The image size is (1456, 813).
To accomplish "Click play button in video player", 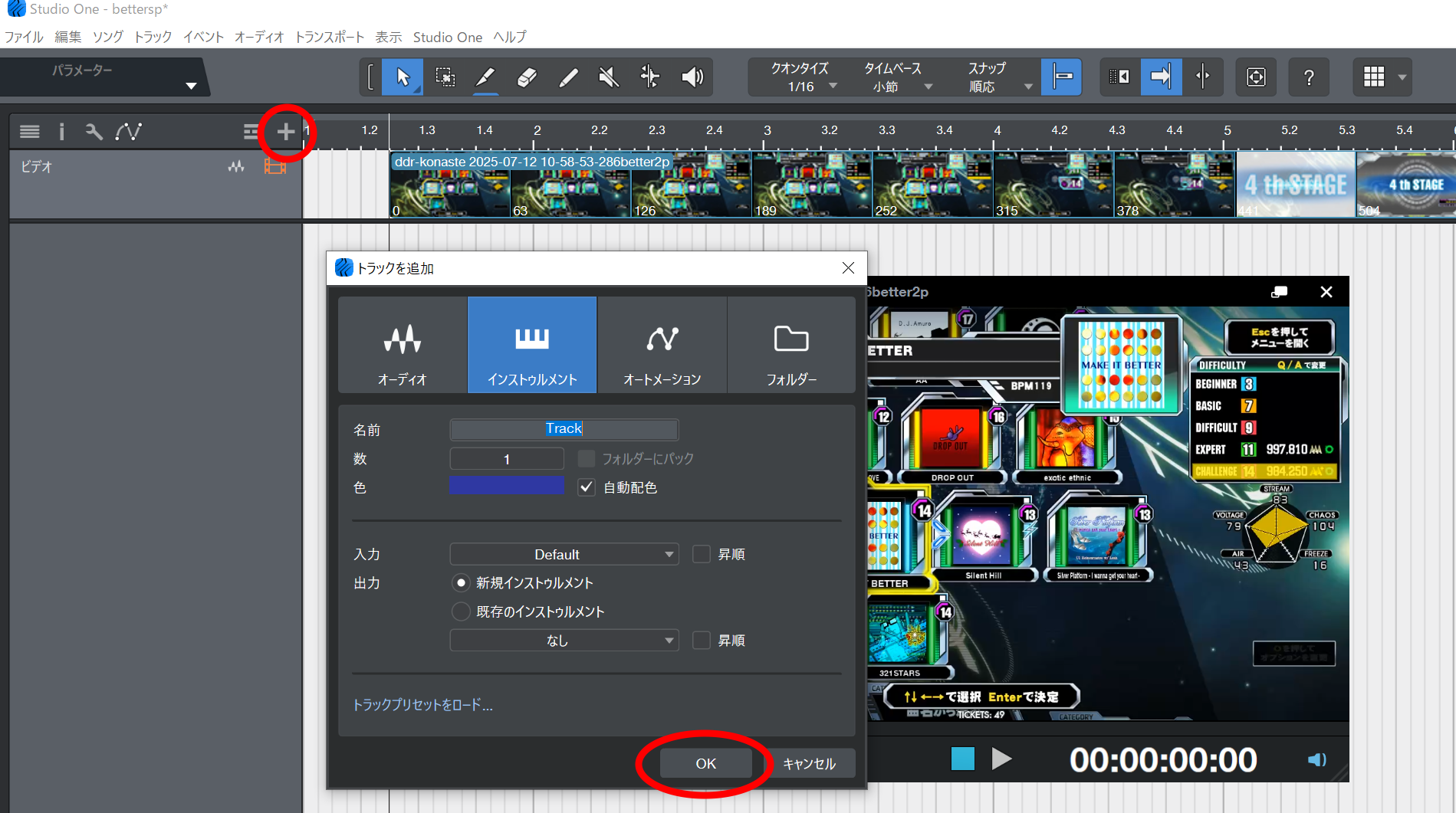I will coord(1001,759).
